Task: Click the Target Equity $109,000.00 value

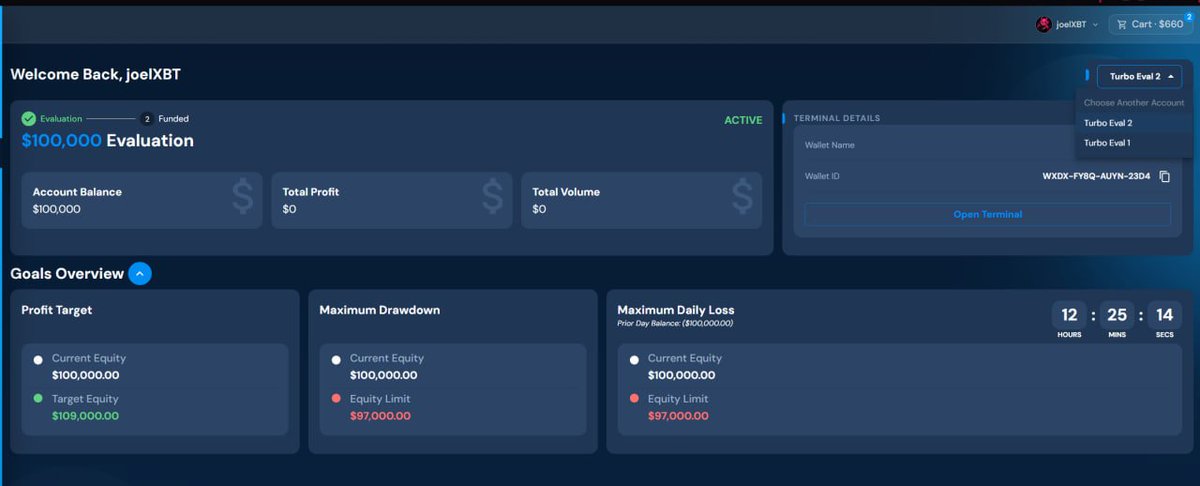Action: 85,416
